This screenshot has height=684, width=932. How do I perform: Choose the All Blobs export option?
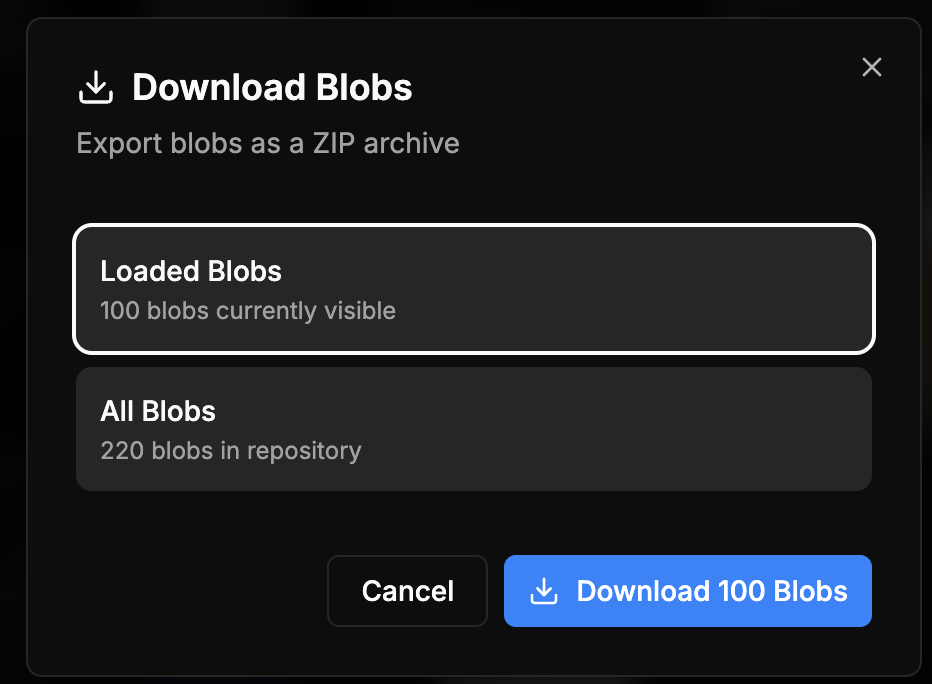474,429
